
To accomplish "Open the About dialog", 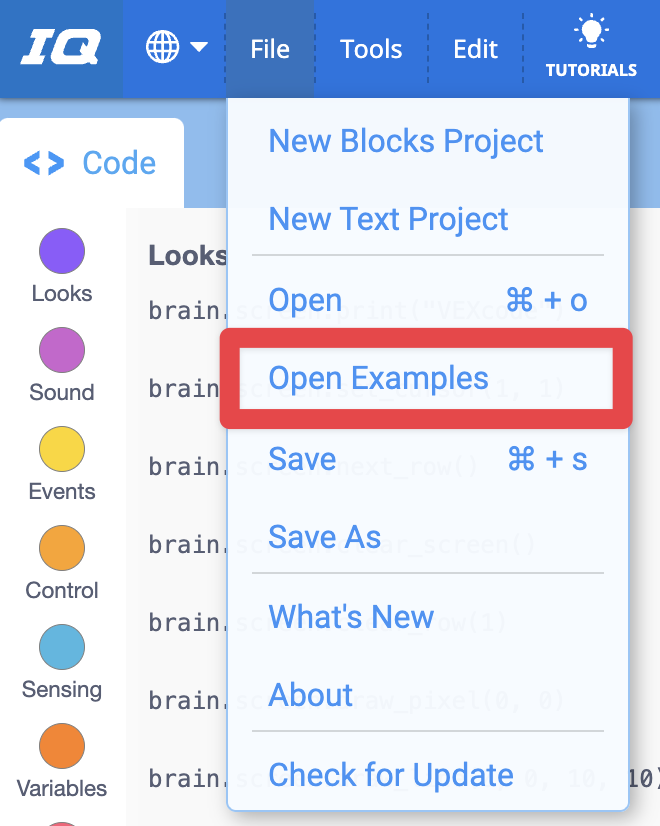I will coord(311,695).
